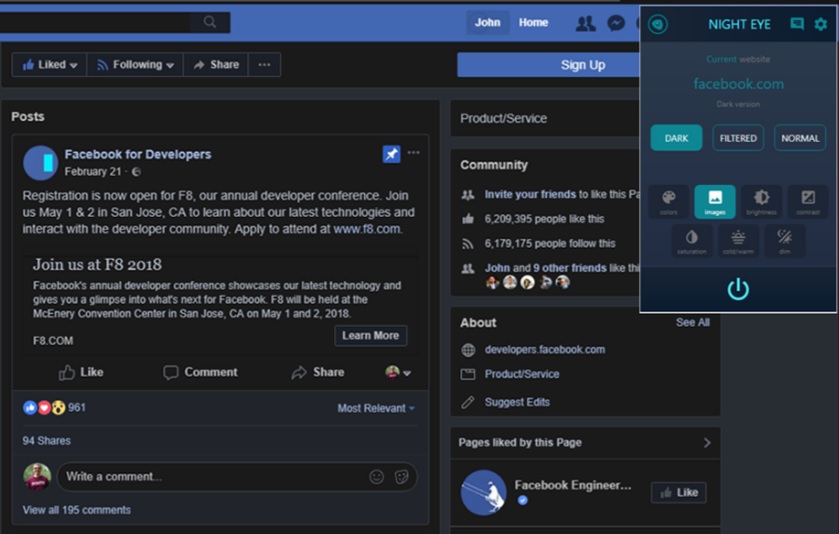Open Facebook Engineering page thumbnail
This screenshot has width=839, height=534.
[x=484, y=492]
